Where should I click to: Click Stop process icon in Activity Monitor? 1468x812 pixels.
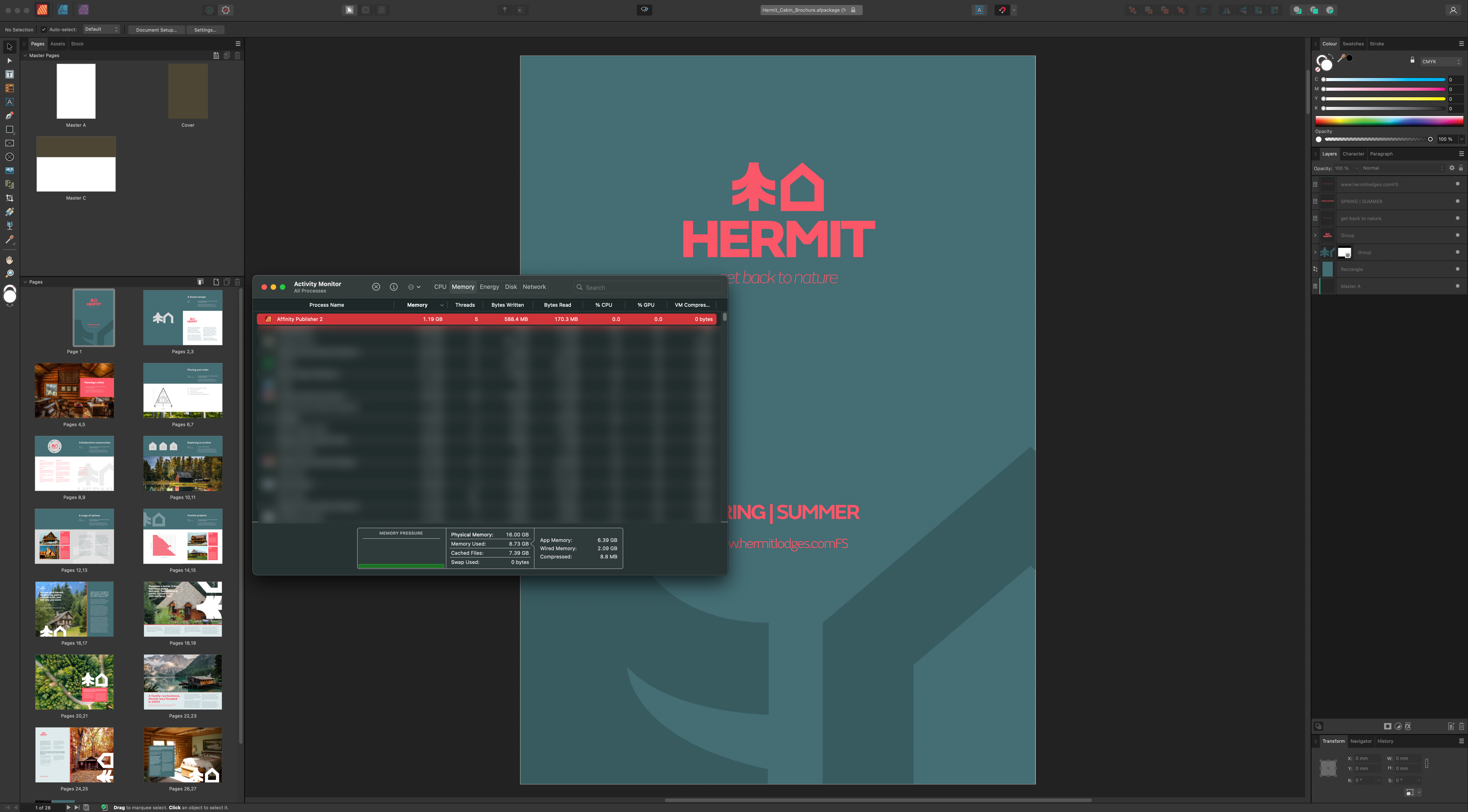[x=376, y=287]
